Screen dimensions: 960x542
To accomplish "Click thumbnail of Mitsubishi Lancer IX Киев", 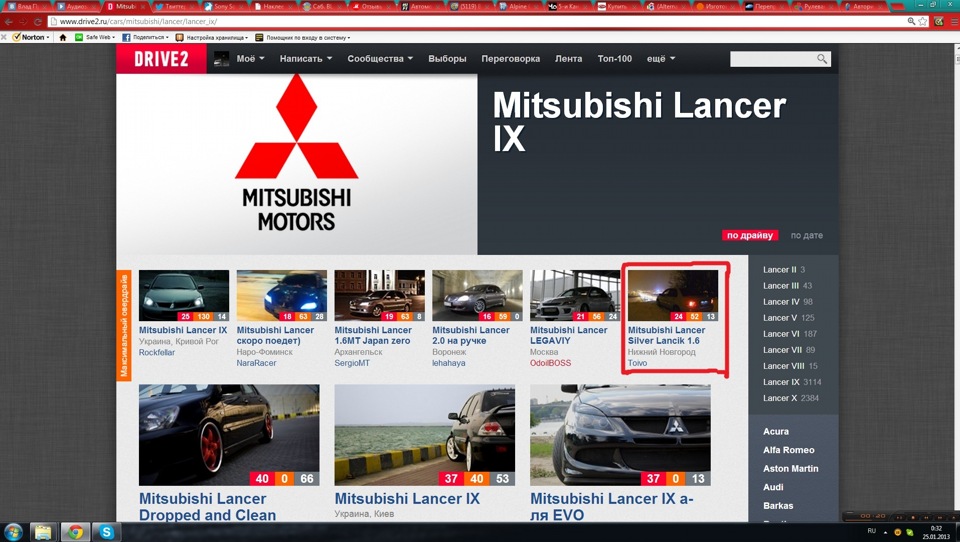I will [424, 435].
